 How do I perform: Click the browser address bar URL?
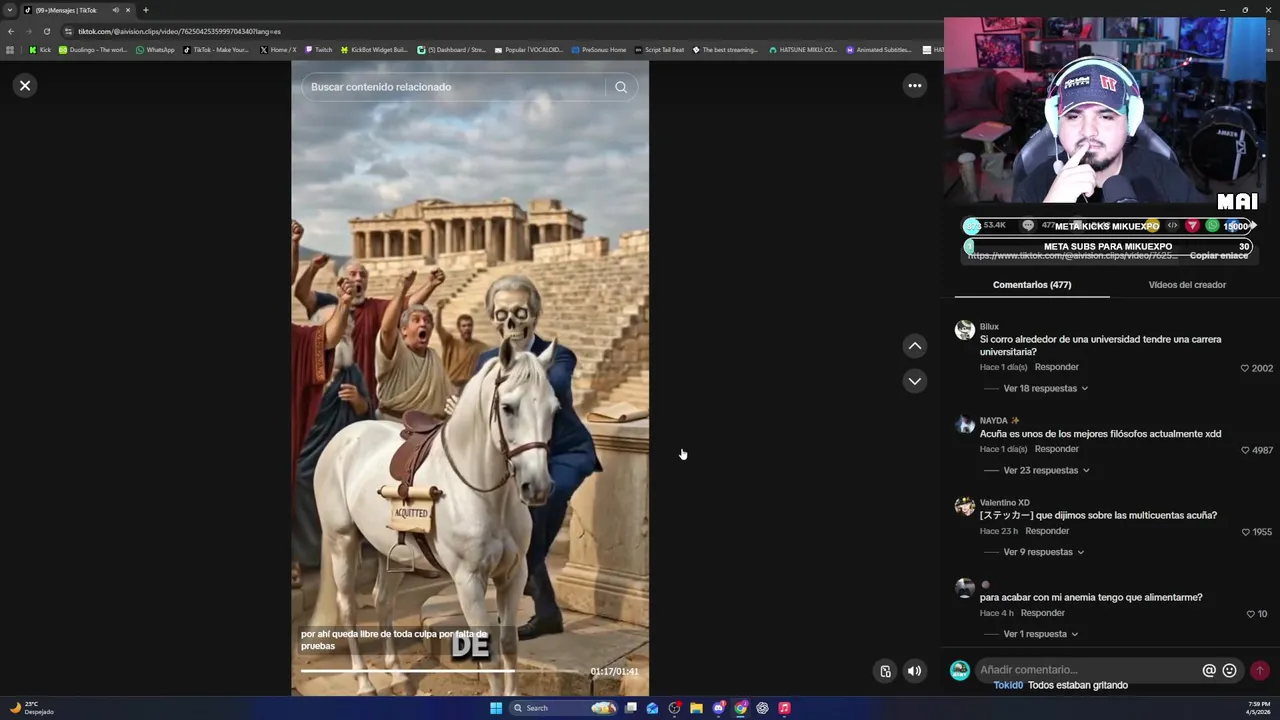pos(180,31)
